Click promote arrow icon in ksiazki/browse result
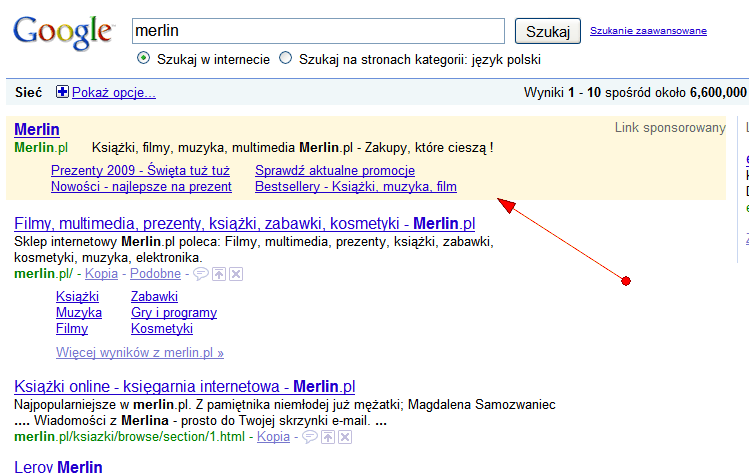This screenshot has width=749, height=473. (x=328, y=437)
